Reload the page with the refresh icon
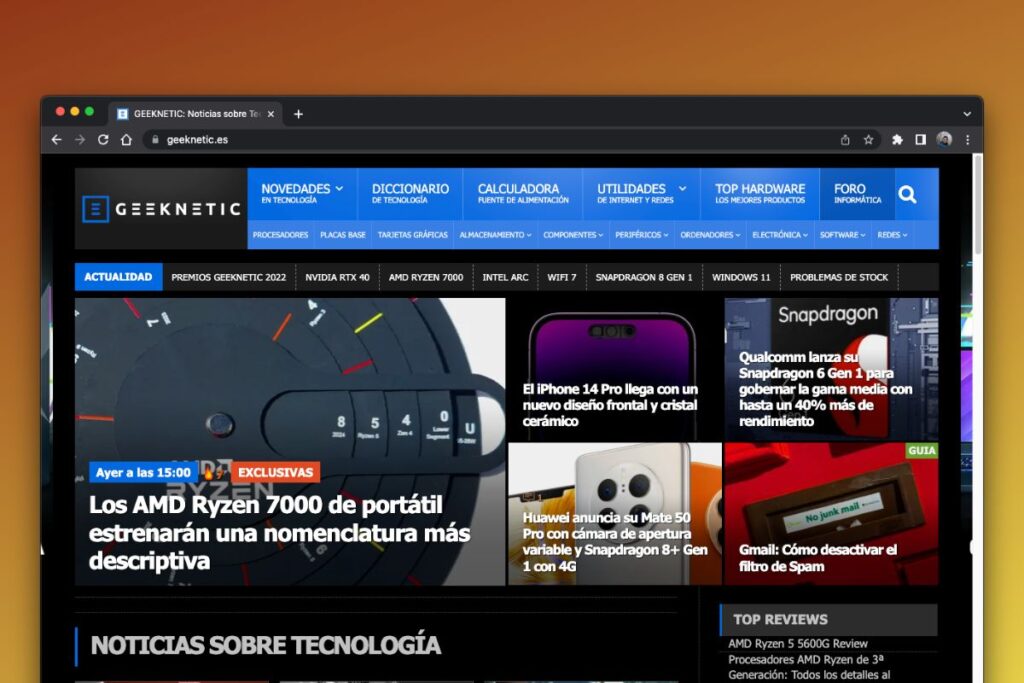This screenshot has height=683, width=1024. click(103, 140)
